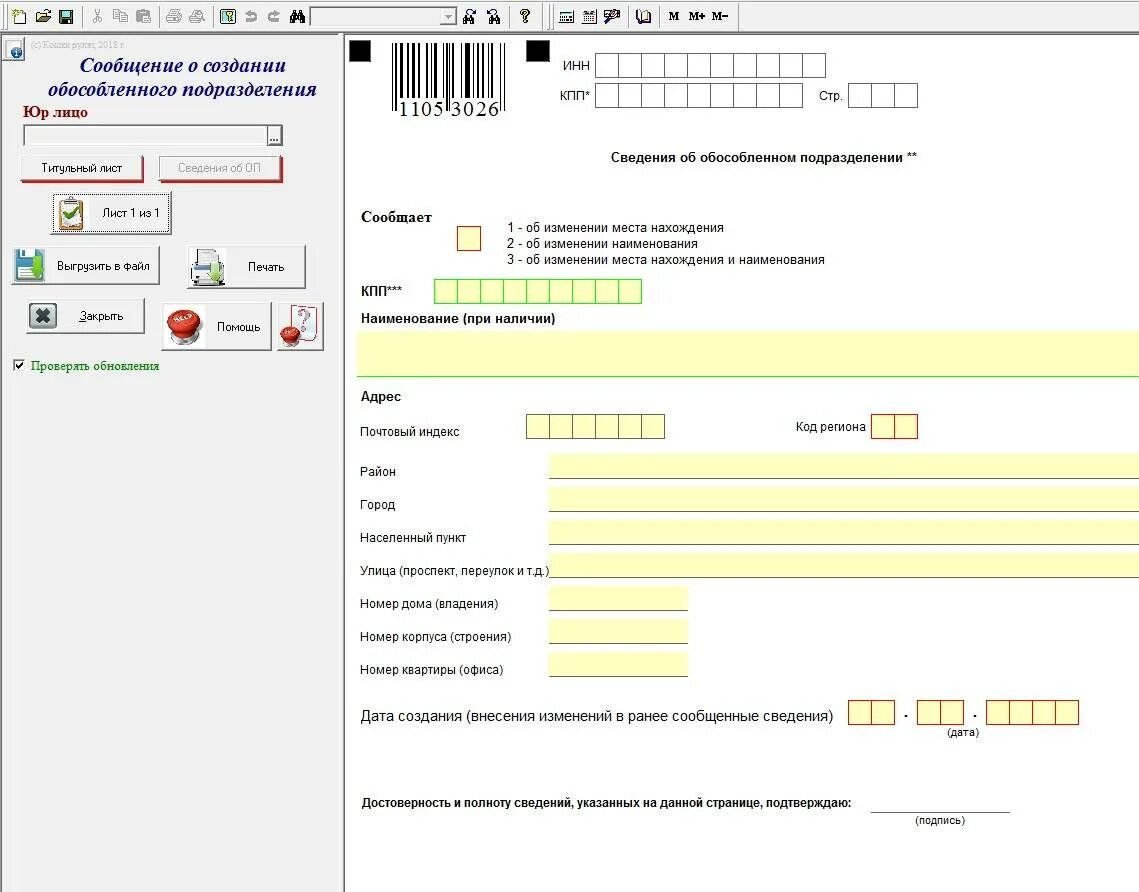Click the Почтовый индекс cells
The image size is (1139, 892).
click(x=595, y=426)
